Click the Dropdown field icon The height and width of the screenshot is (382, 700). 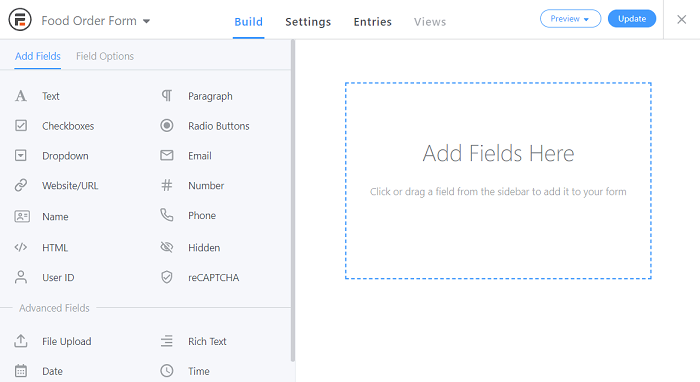(21, 156)
